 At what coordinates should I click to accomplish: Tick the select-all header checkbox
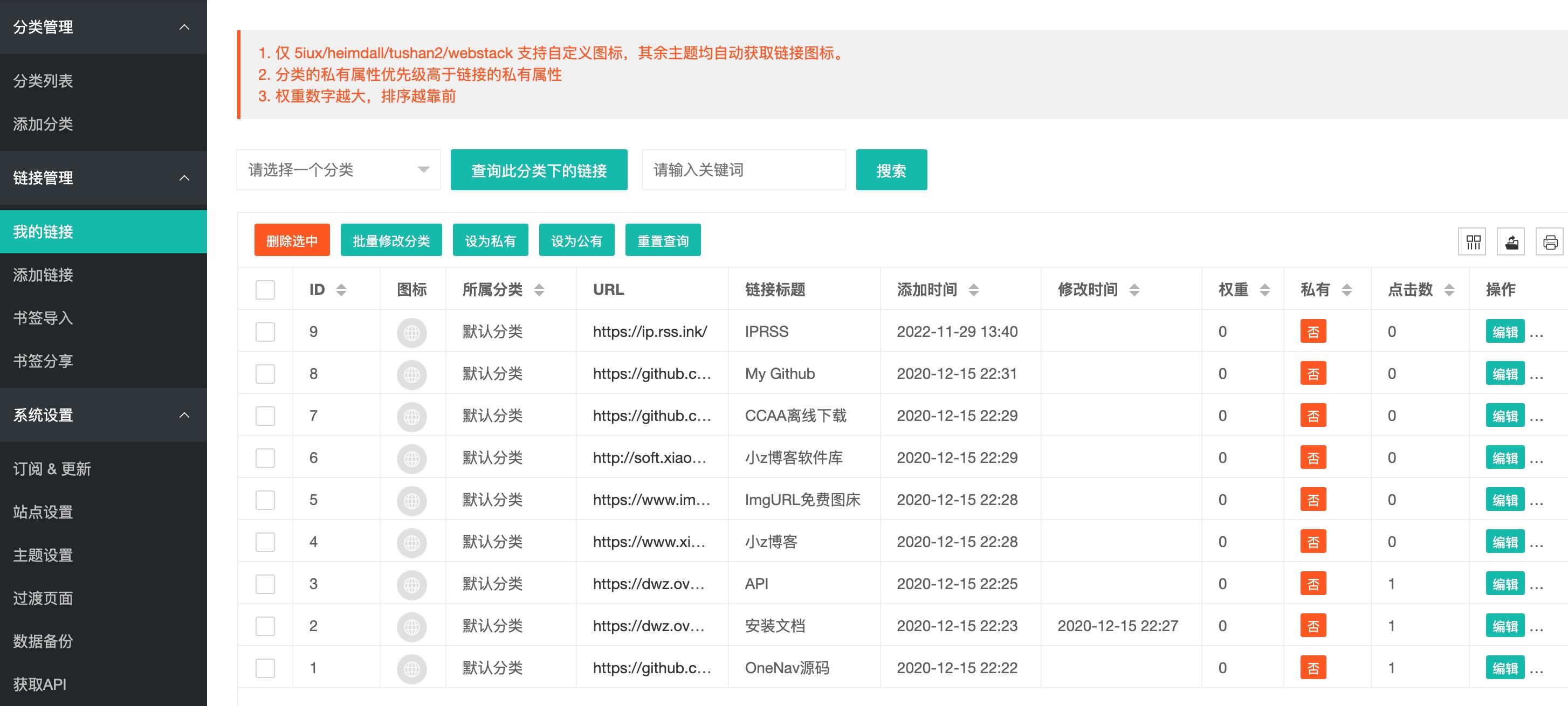tap(265, 290)
